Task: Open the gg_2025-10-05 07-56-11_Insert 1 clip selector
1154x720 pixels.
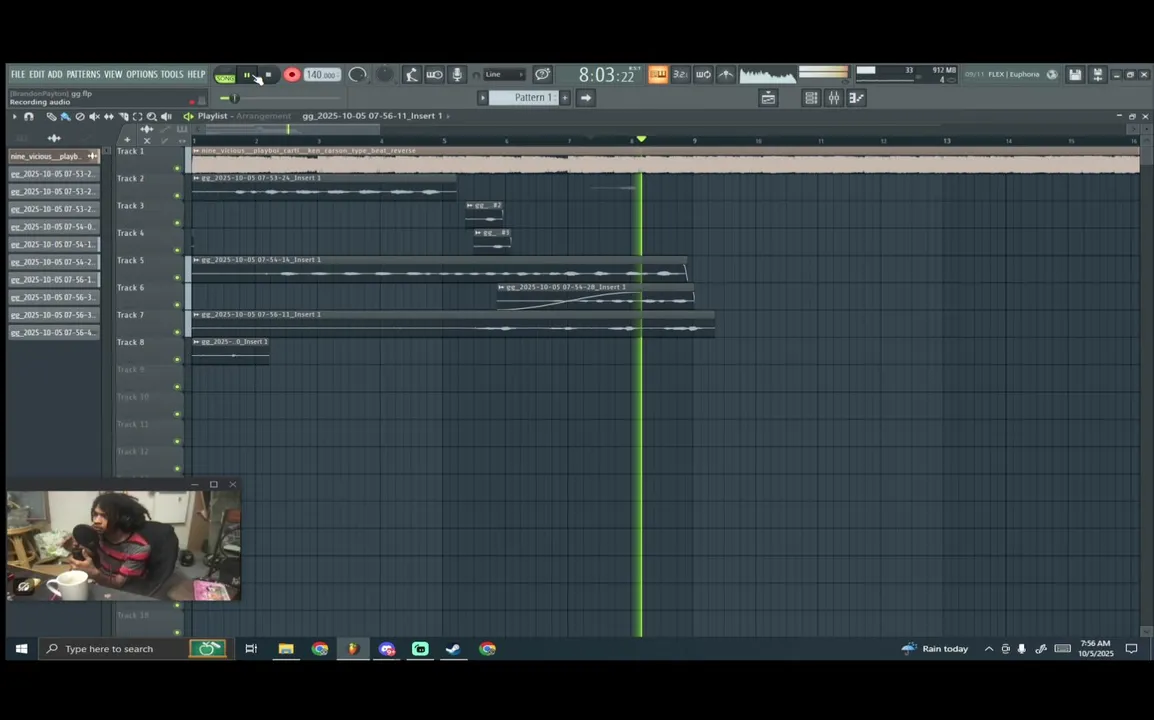Action: (375, 116)
